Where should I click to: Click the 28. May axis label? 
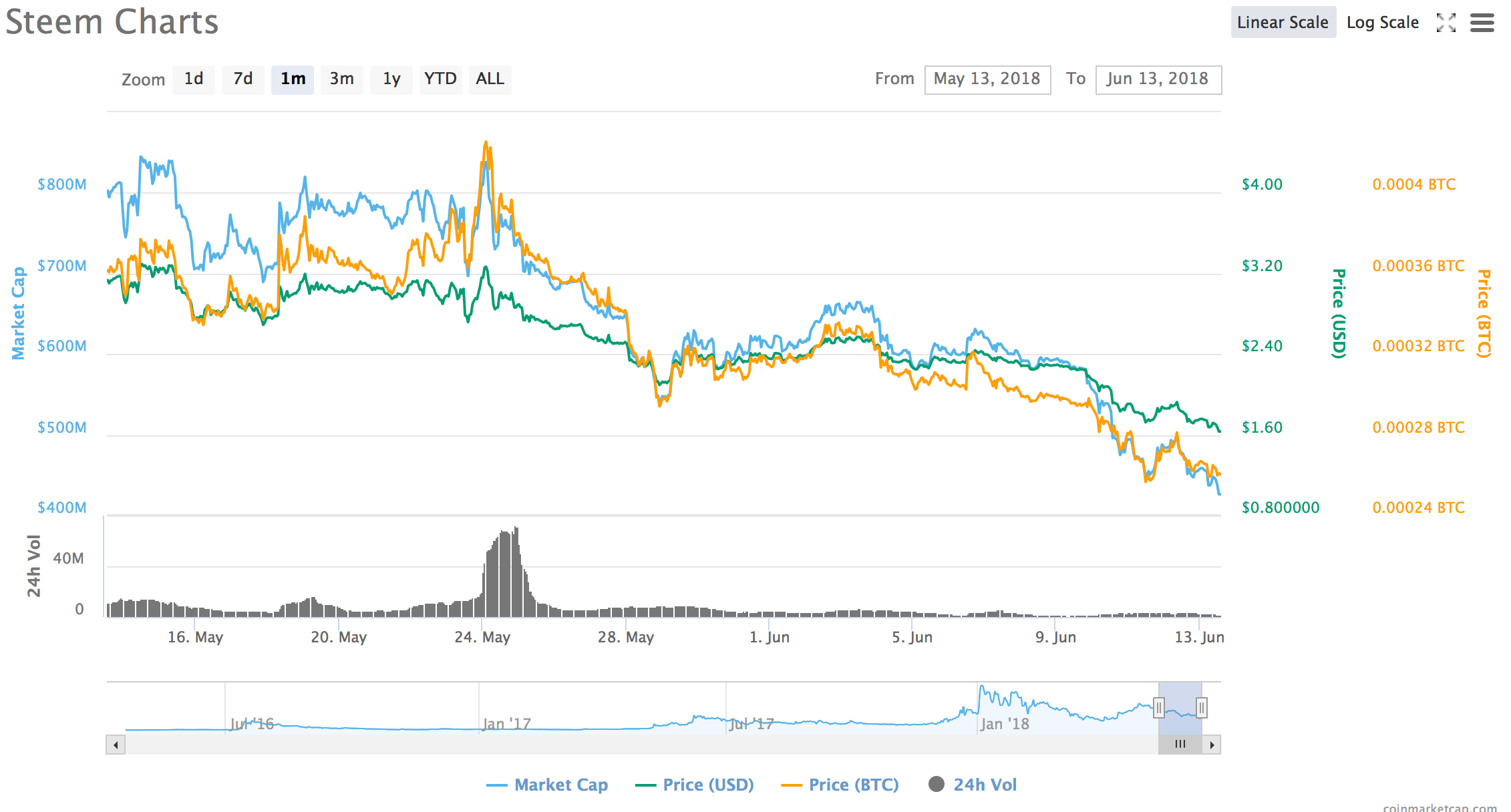626,637
